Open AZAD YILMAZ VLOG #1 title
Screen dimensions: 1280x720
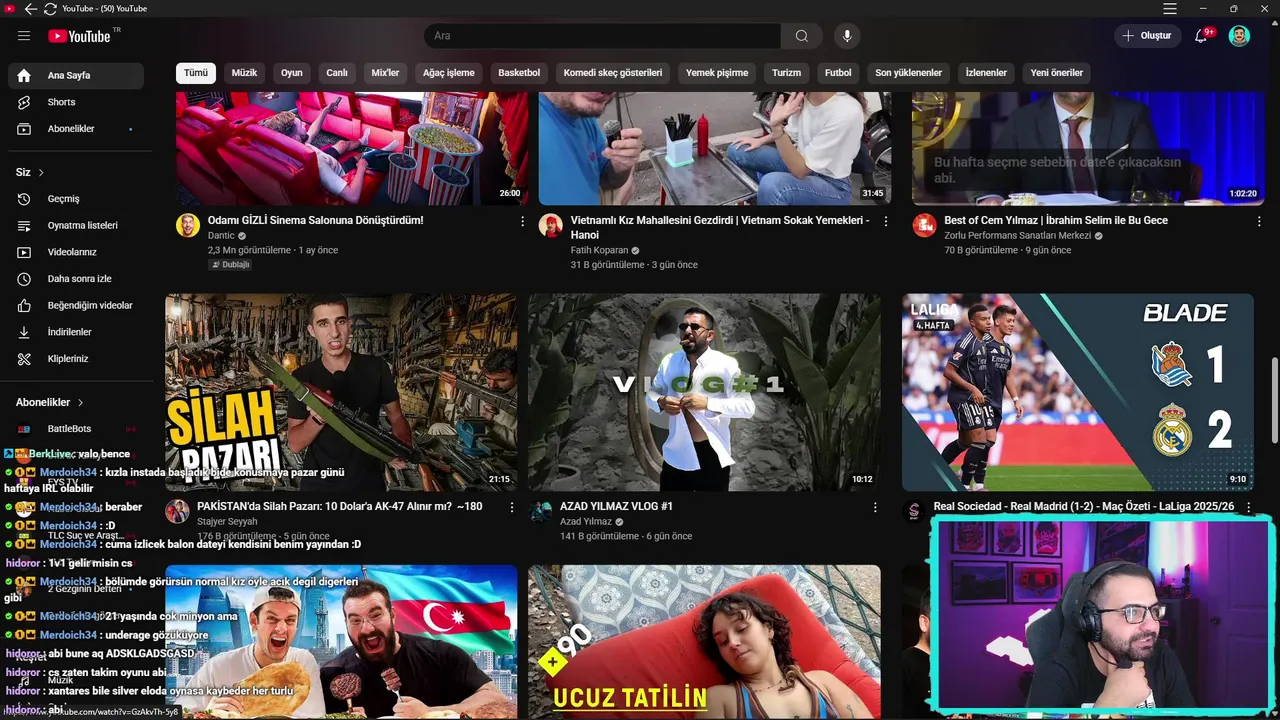pyautogui.click(x=616, y=507)
